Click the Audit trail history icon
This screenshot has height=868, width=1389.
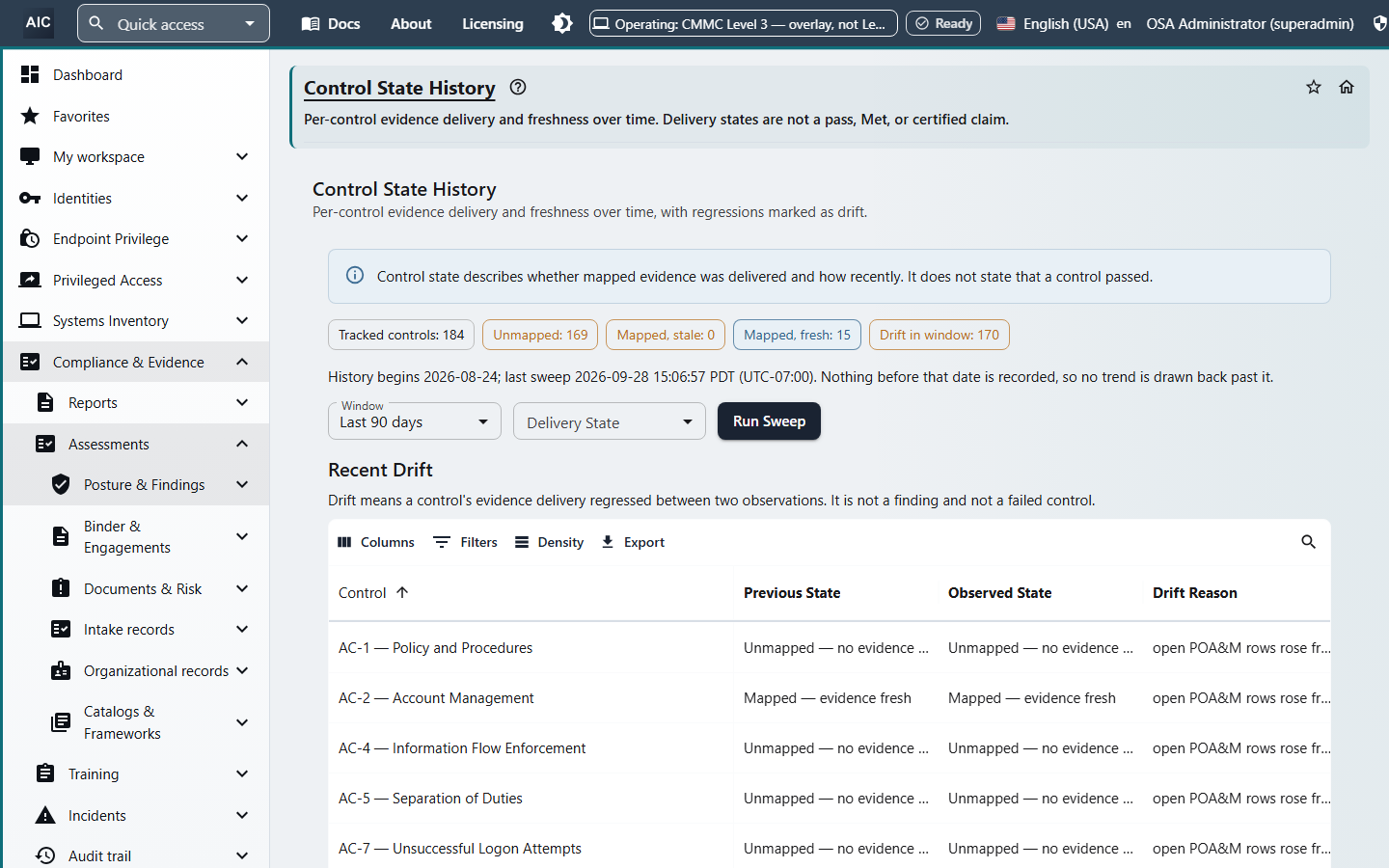pos(45,856)
